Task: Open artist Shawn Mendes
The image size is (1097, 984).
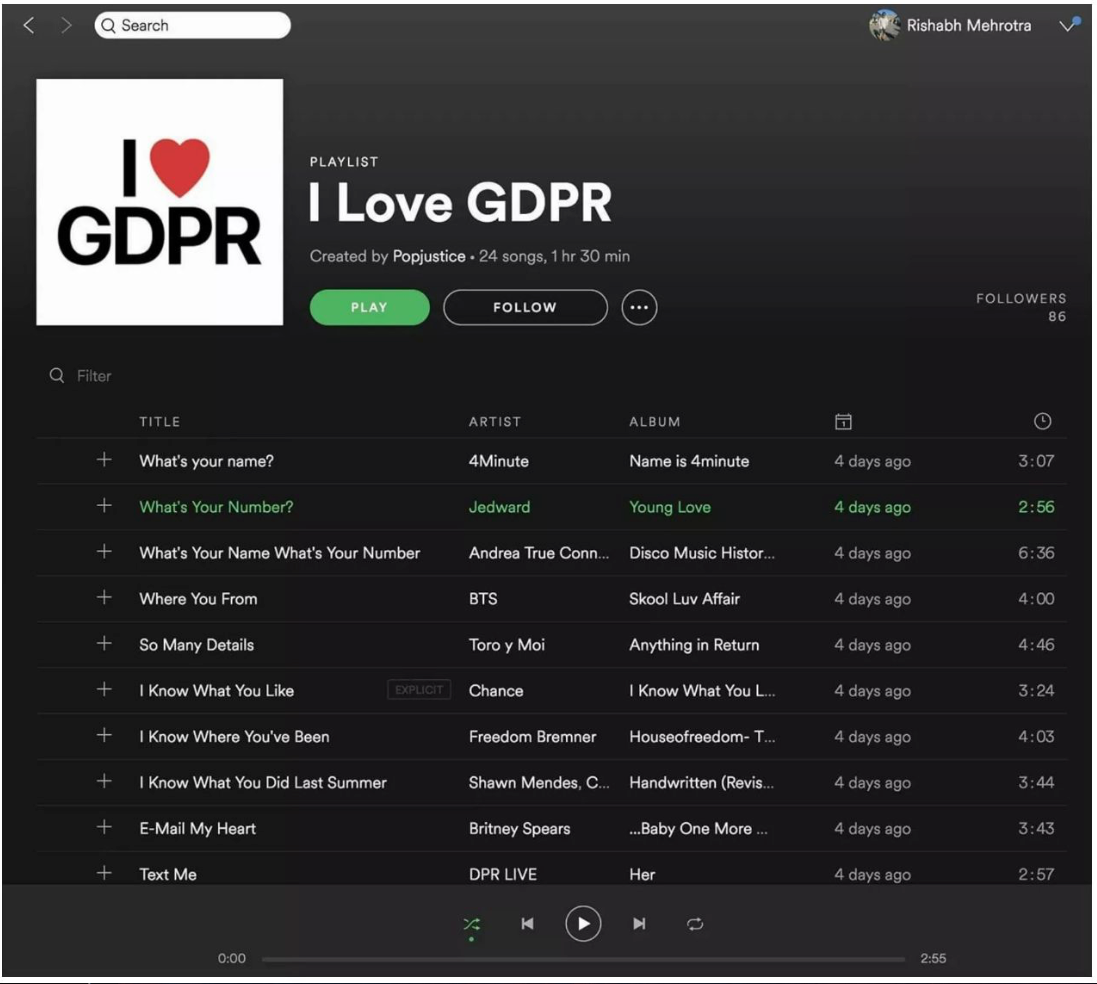Action: point(524,782)
